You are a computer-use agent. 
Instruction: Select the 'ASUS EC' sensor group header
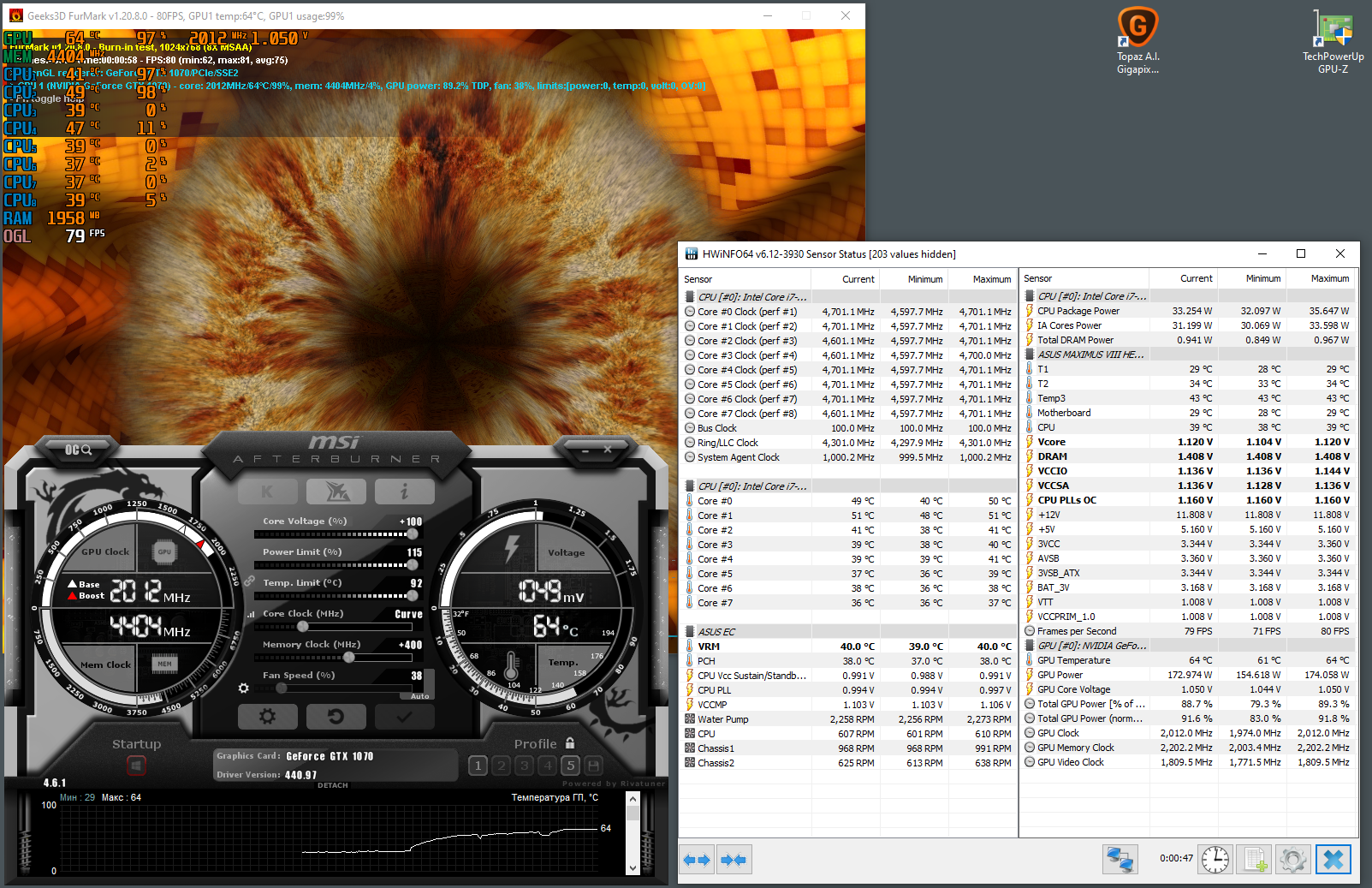[x=847, y=632]
